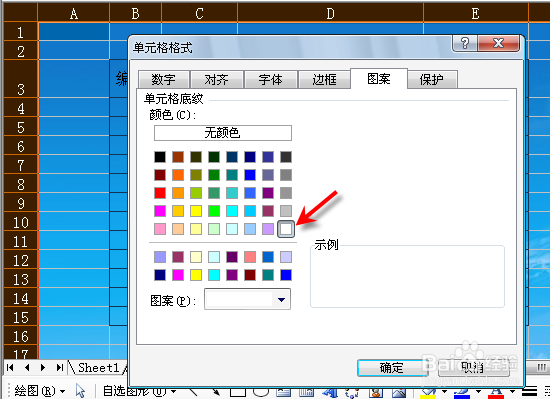Expand the 图案(P) pattern dropdown
This screenshot has height=399, width=550.
point(281,299)
